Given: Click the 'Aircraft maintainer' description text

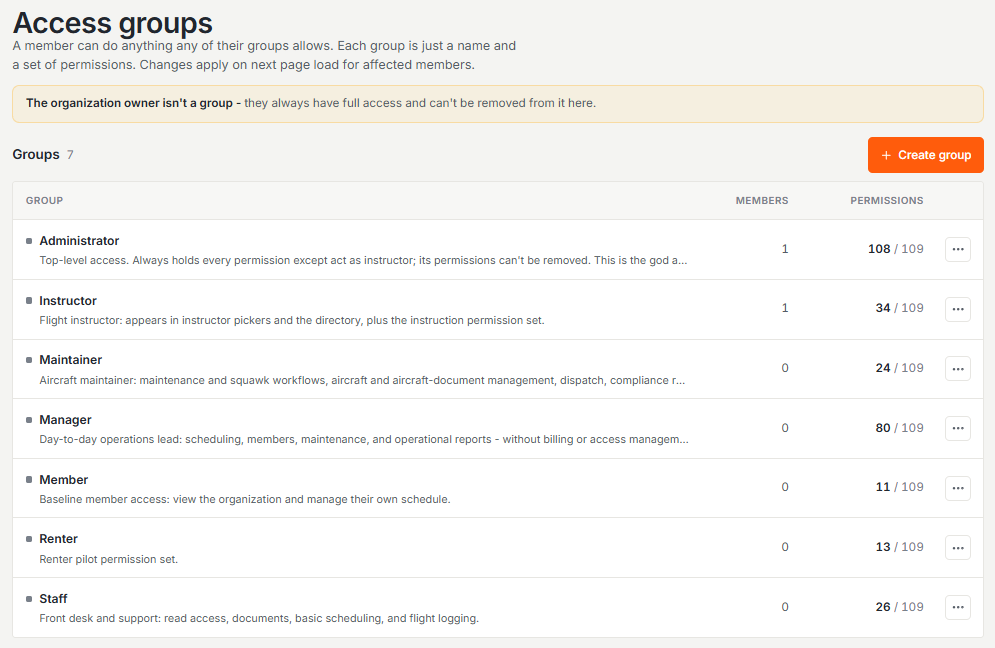Looking at the screenshot, I should pyautogui.click(x=362, y=380).
